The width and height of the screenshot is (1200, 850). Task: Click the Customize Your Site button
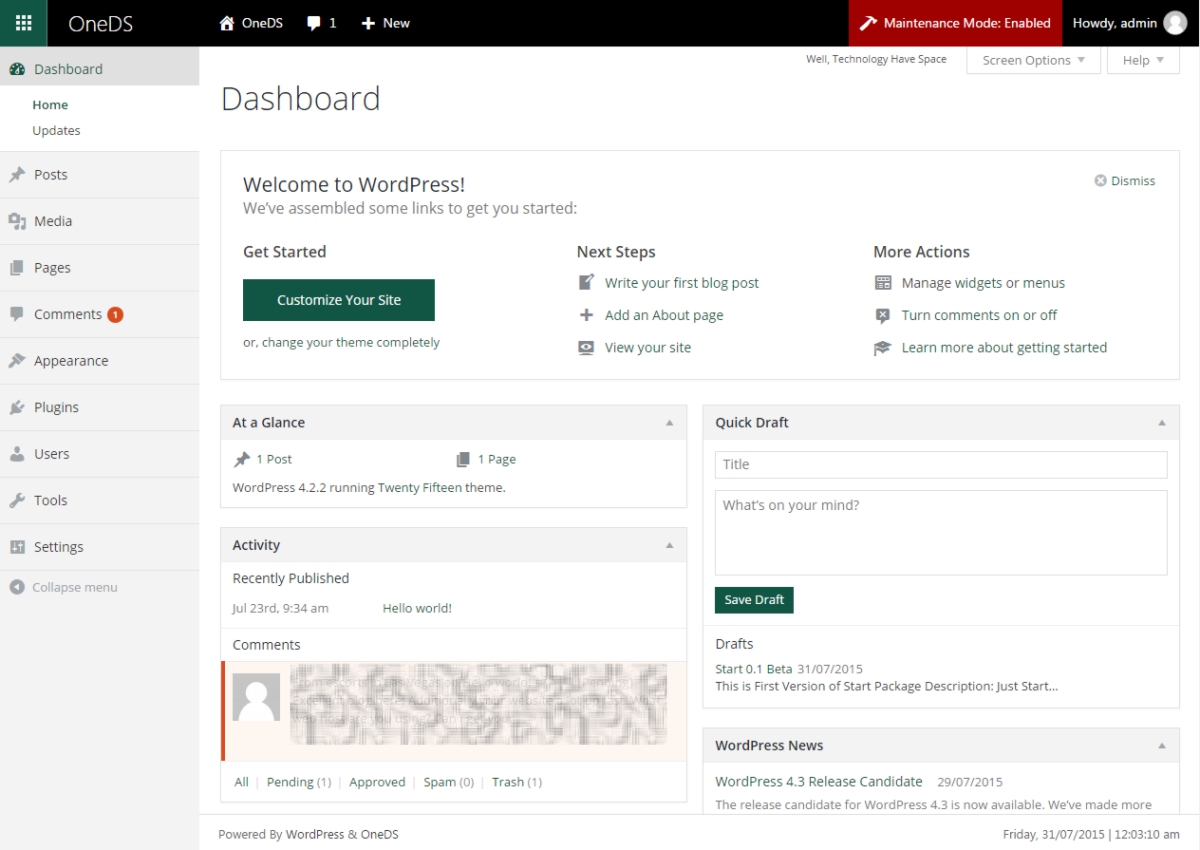point(339,300)
